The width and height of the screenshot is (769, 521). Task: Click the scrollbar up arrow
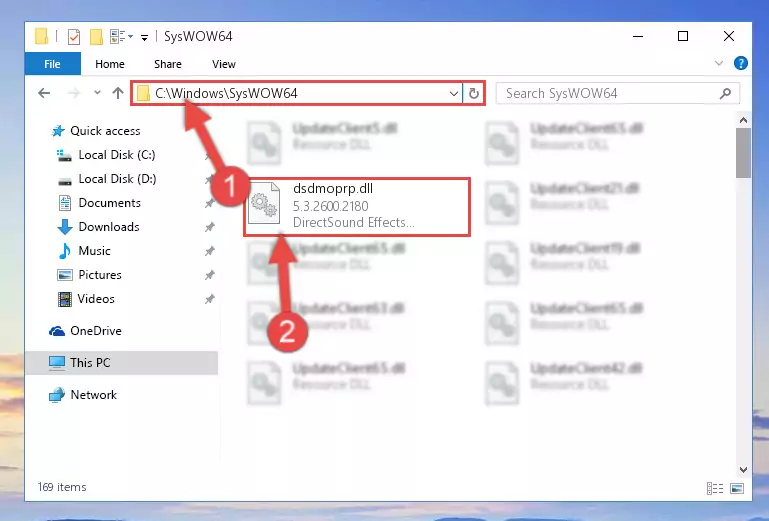pyautogui.click(x=743, y=120)
